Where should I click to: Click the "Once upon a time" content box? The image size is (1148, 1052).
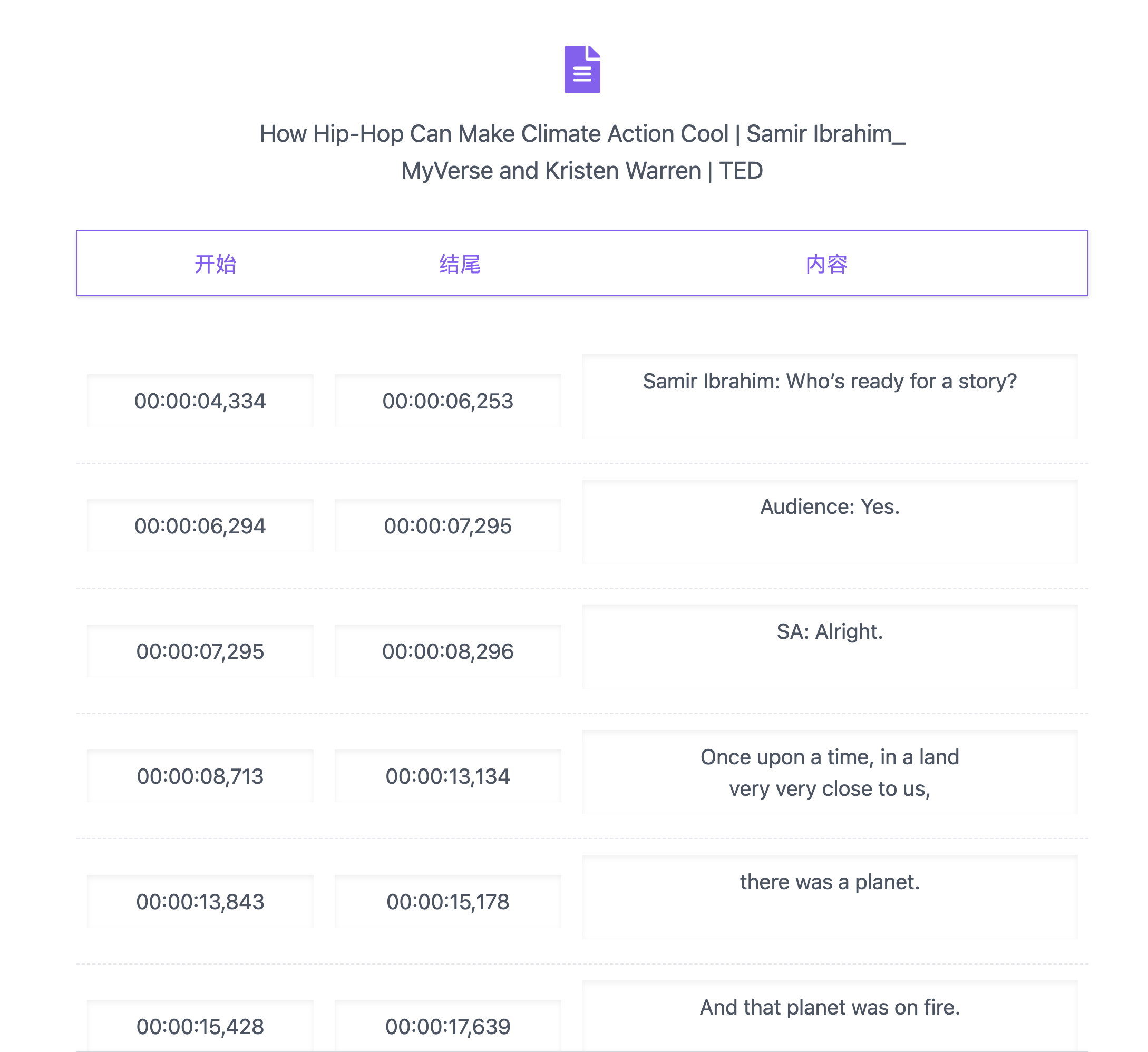tap(829, 773)
